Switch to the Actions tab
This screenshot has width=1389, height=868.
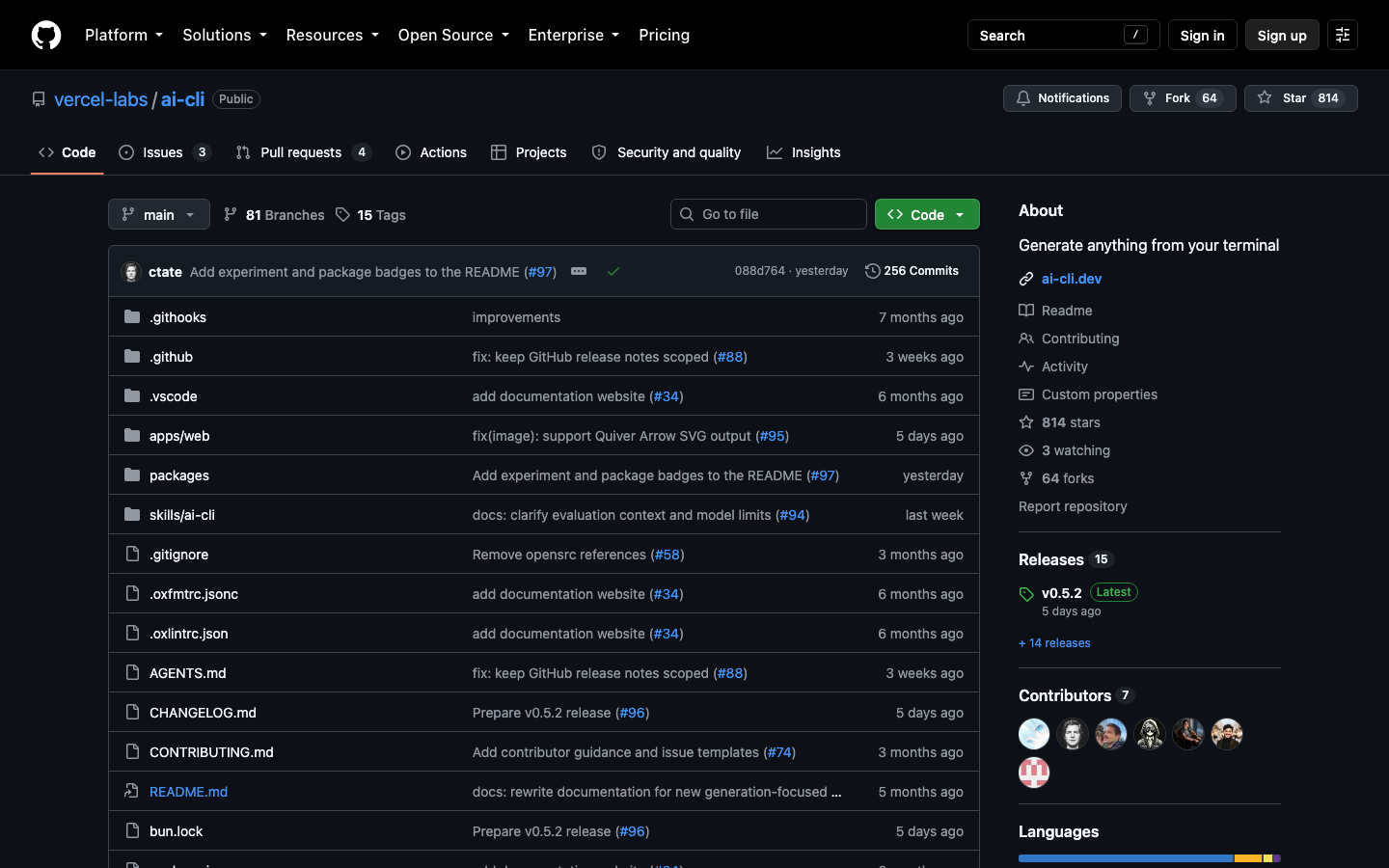[431, 152]
